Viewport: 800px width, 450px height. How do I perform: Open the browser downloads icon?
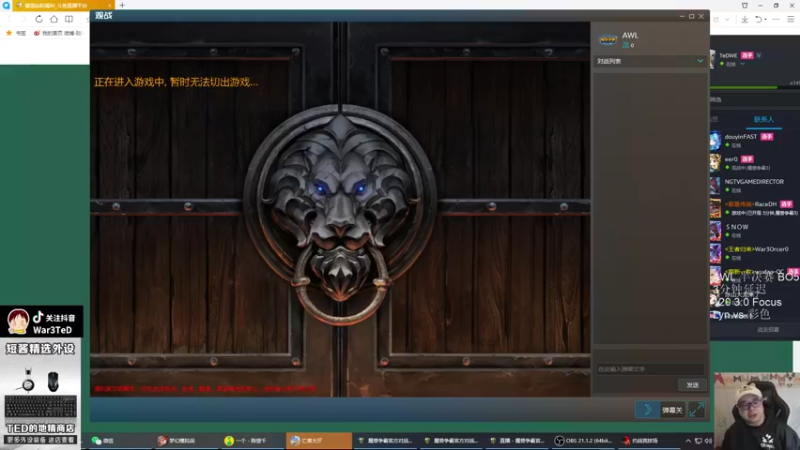(x=744, y=19)
